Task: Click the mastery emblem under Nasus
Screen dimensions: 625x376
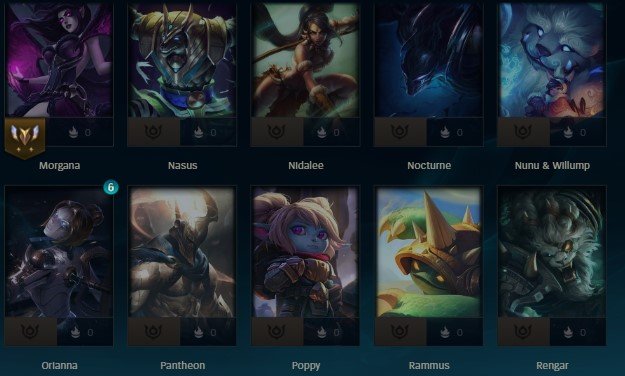Action: 153,132
